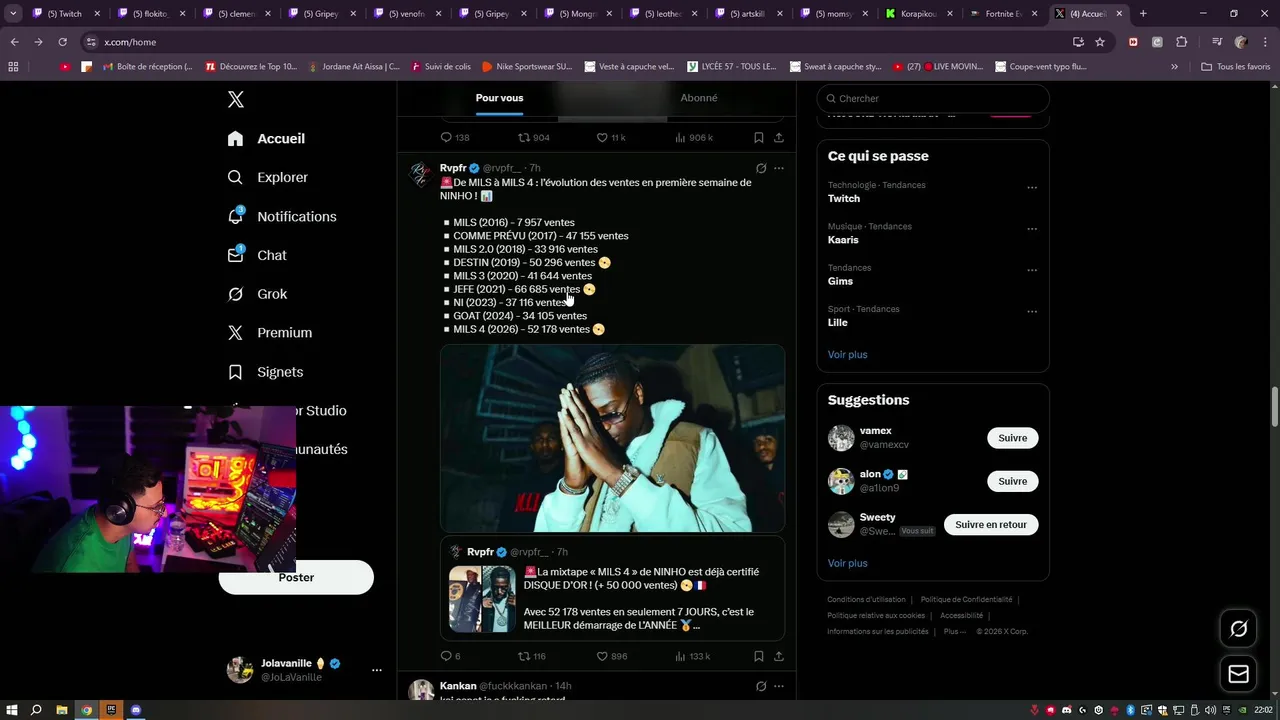
Task: Open the quoted Rvpfr DISQUE D'OR post
Action: point(612,588)
